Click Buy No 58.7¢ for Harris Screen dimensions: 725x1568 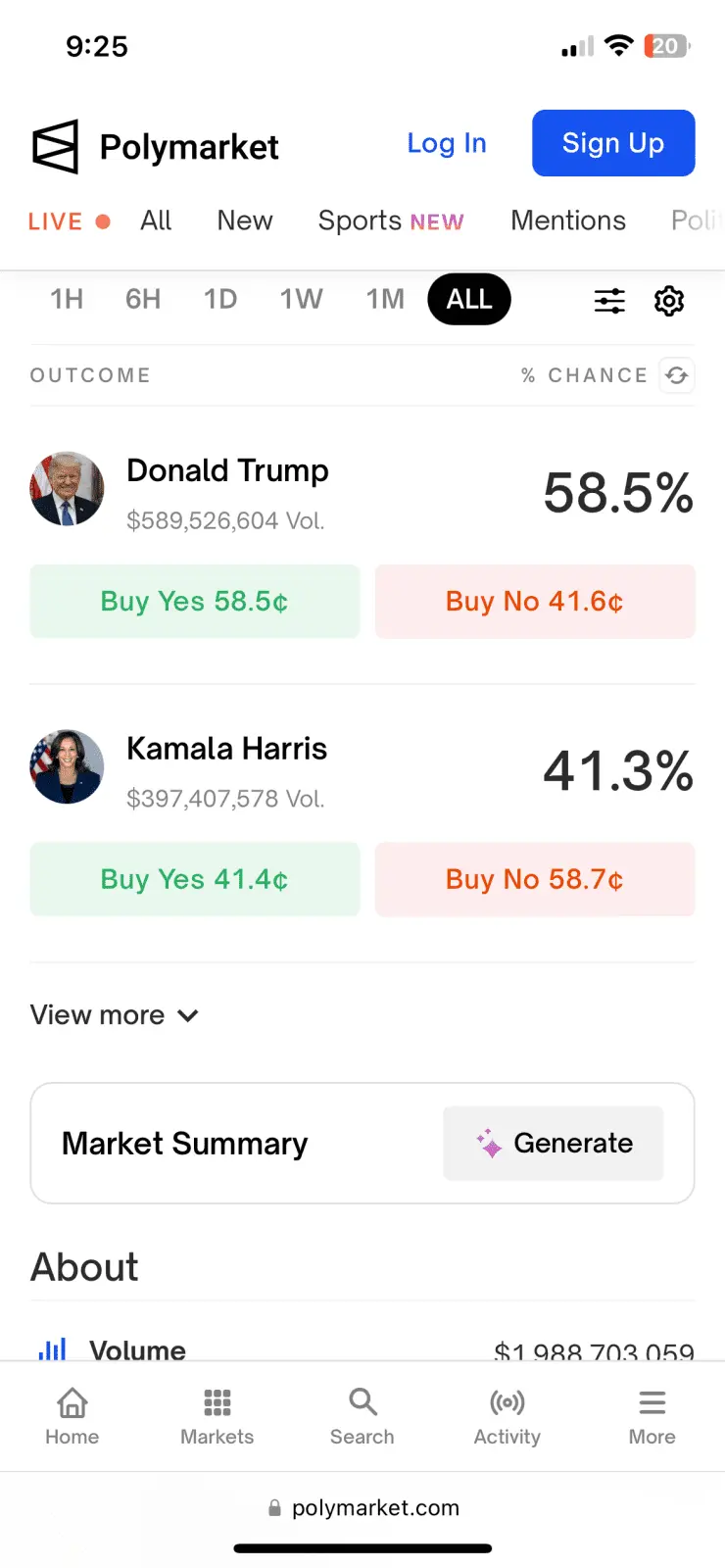[535, 879]
